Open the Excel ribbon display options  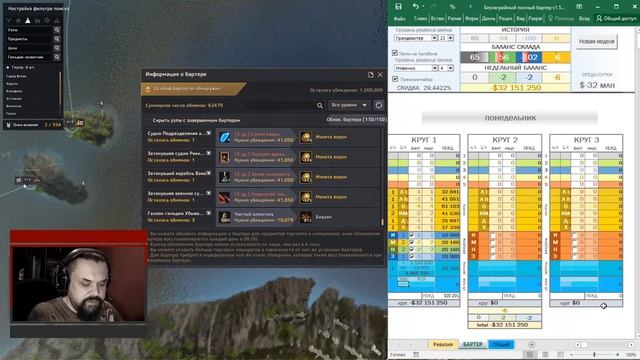click(579, 7)
